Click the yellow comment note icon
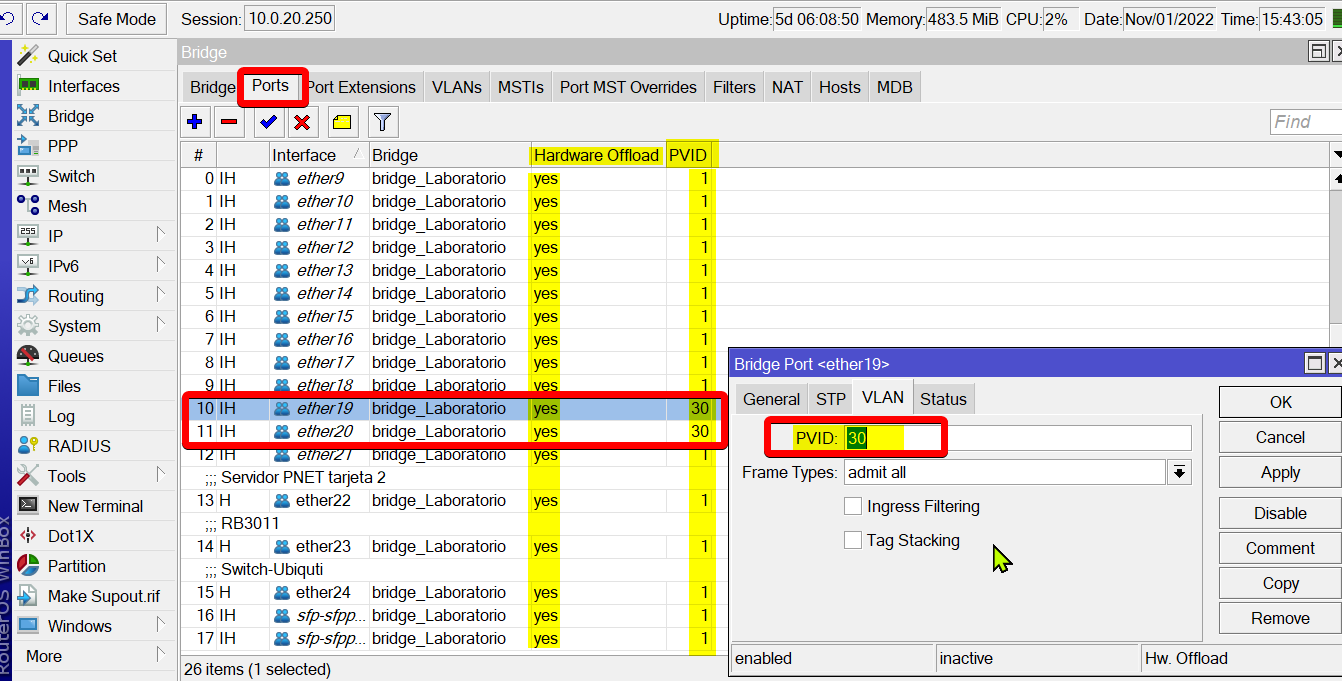The height and width of the screenshot is (681, 1342). (x=342, y=122)
